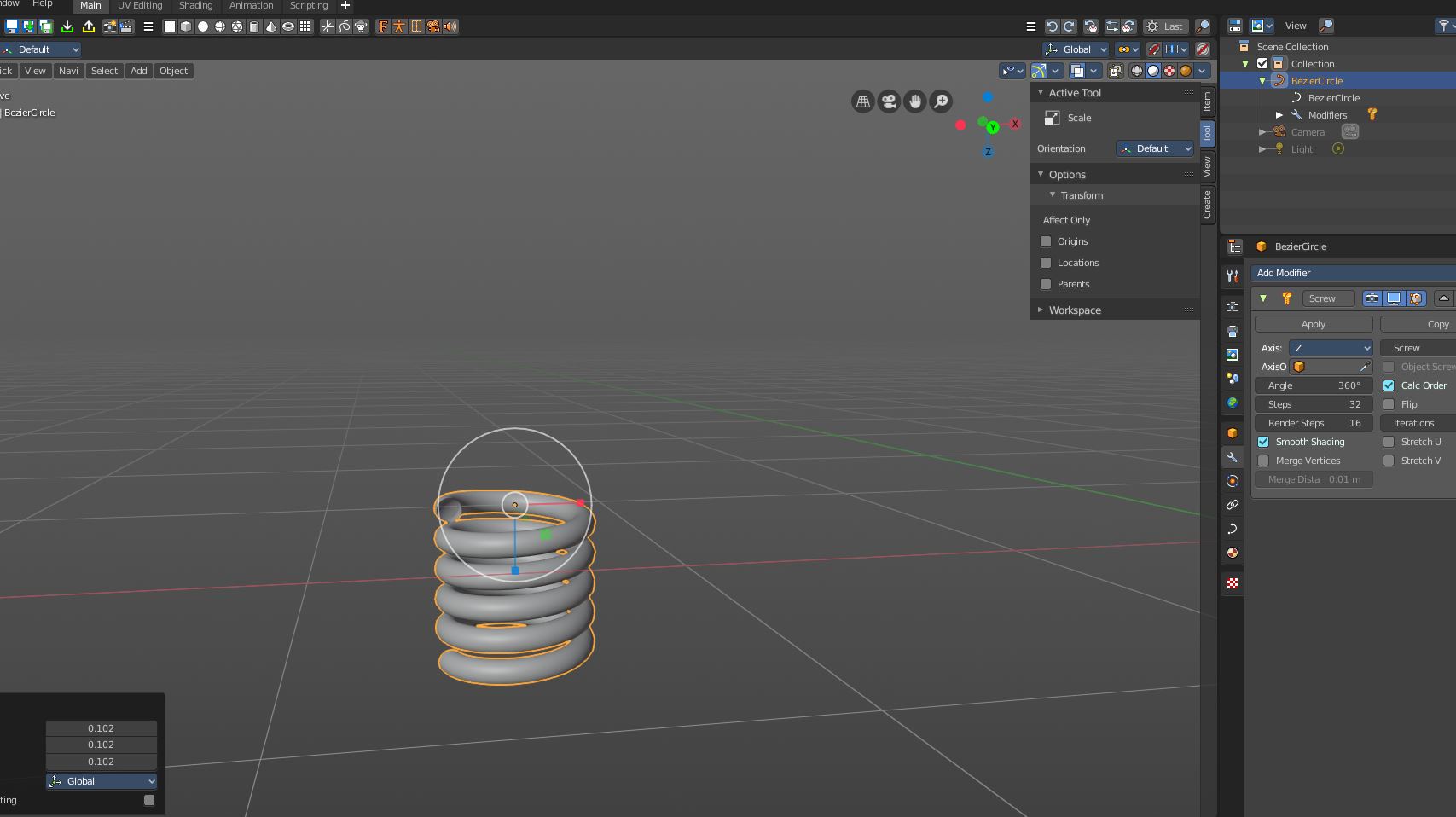This screenshot has height=817, width=1456.
Task: Click the Save file icon
Action: (12, 26)
